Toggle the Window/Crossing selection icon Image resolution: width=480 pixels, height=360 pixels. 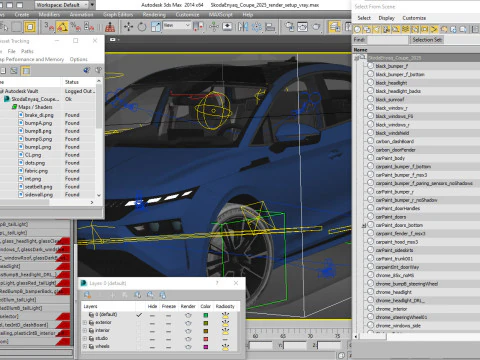(x=30, y=27)
